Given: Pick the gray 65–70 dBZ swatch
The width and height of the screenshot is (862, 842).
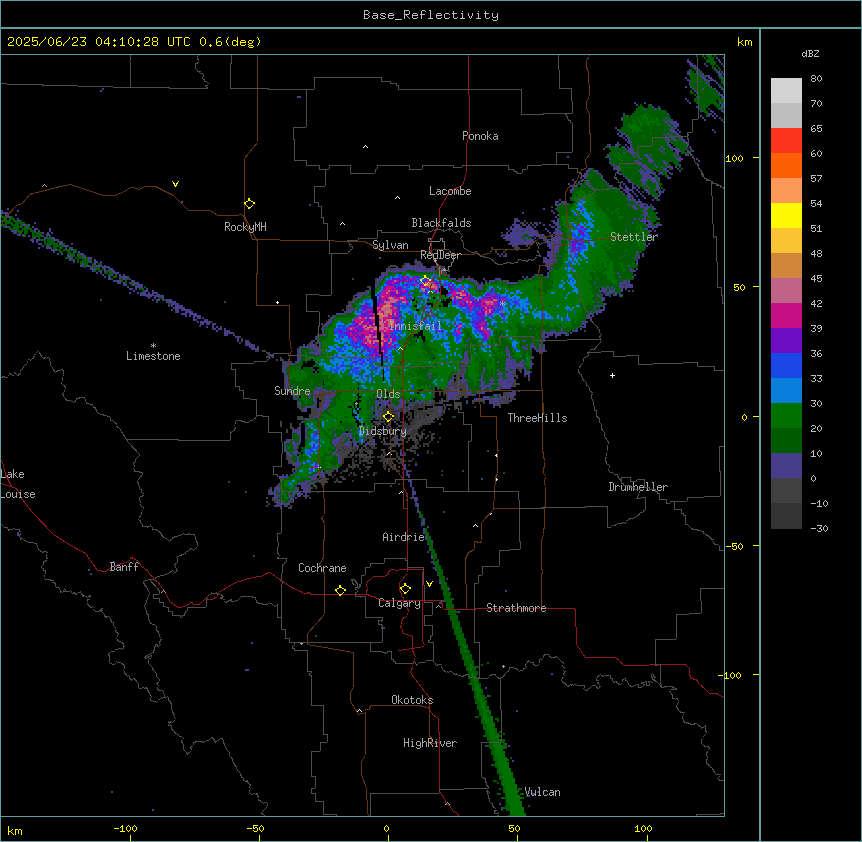Looking at the screenshot, I should click(x=786, y=115).
